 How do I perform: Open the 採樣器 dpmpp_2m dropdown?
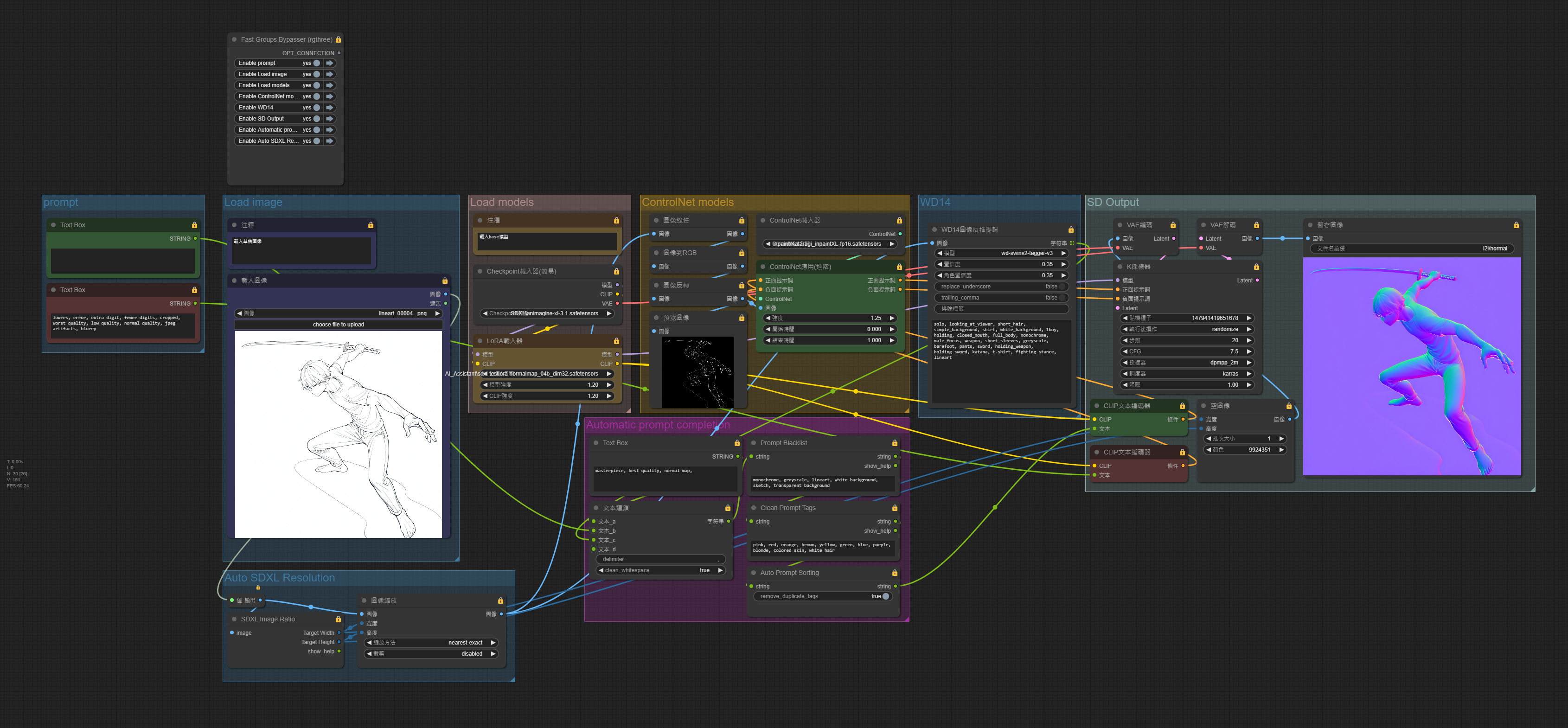coord(1188,363)
